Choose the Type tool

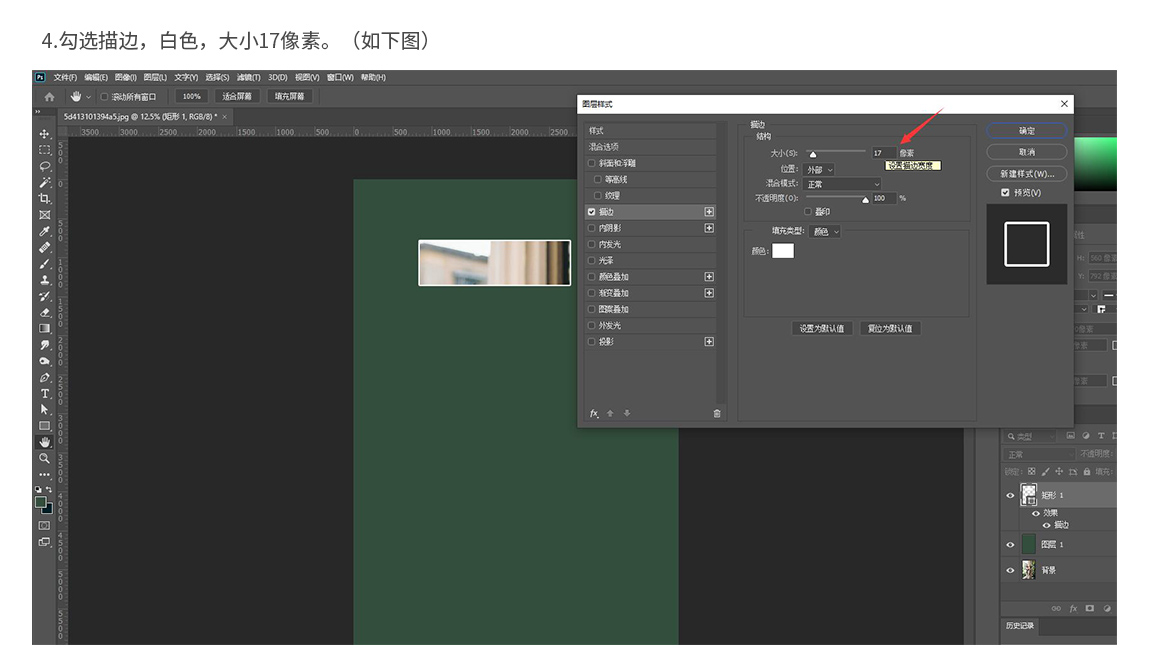[x=44, y=393]
